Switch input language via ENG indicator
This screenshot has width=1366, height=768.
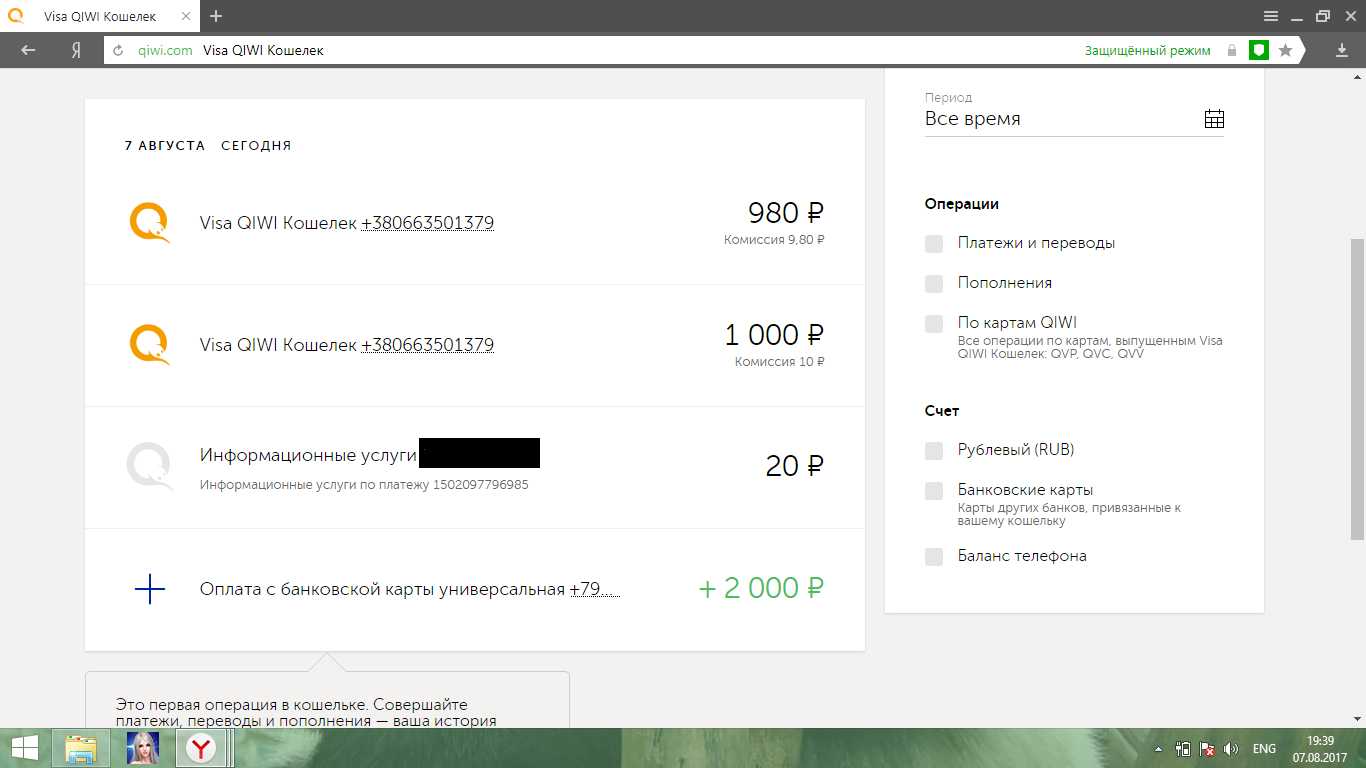[x=1264, y=749]
